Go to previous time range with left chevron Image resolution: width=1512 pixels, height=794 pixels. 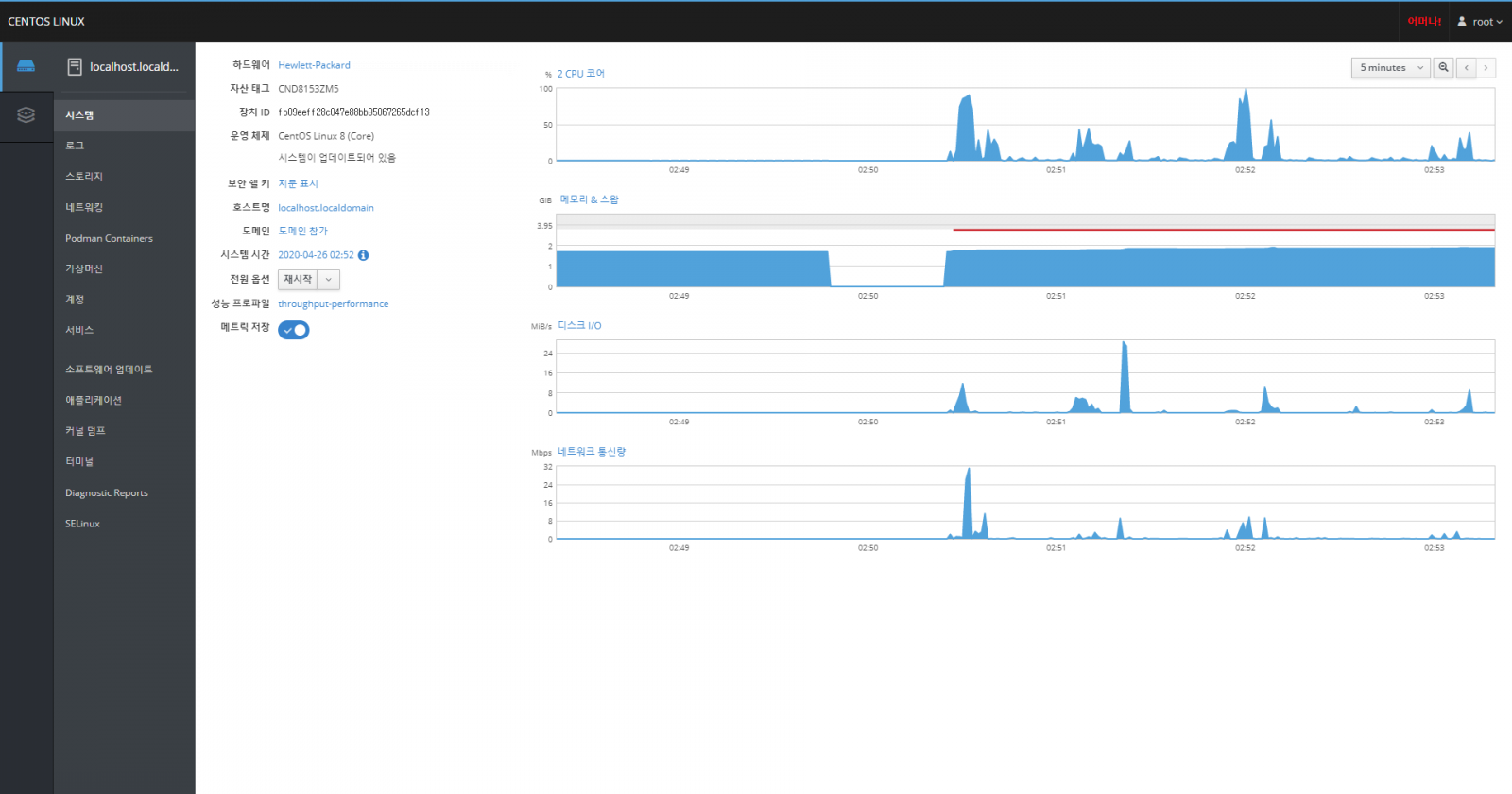pos(1466,68)
